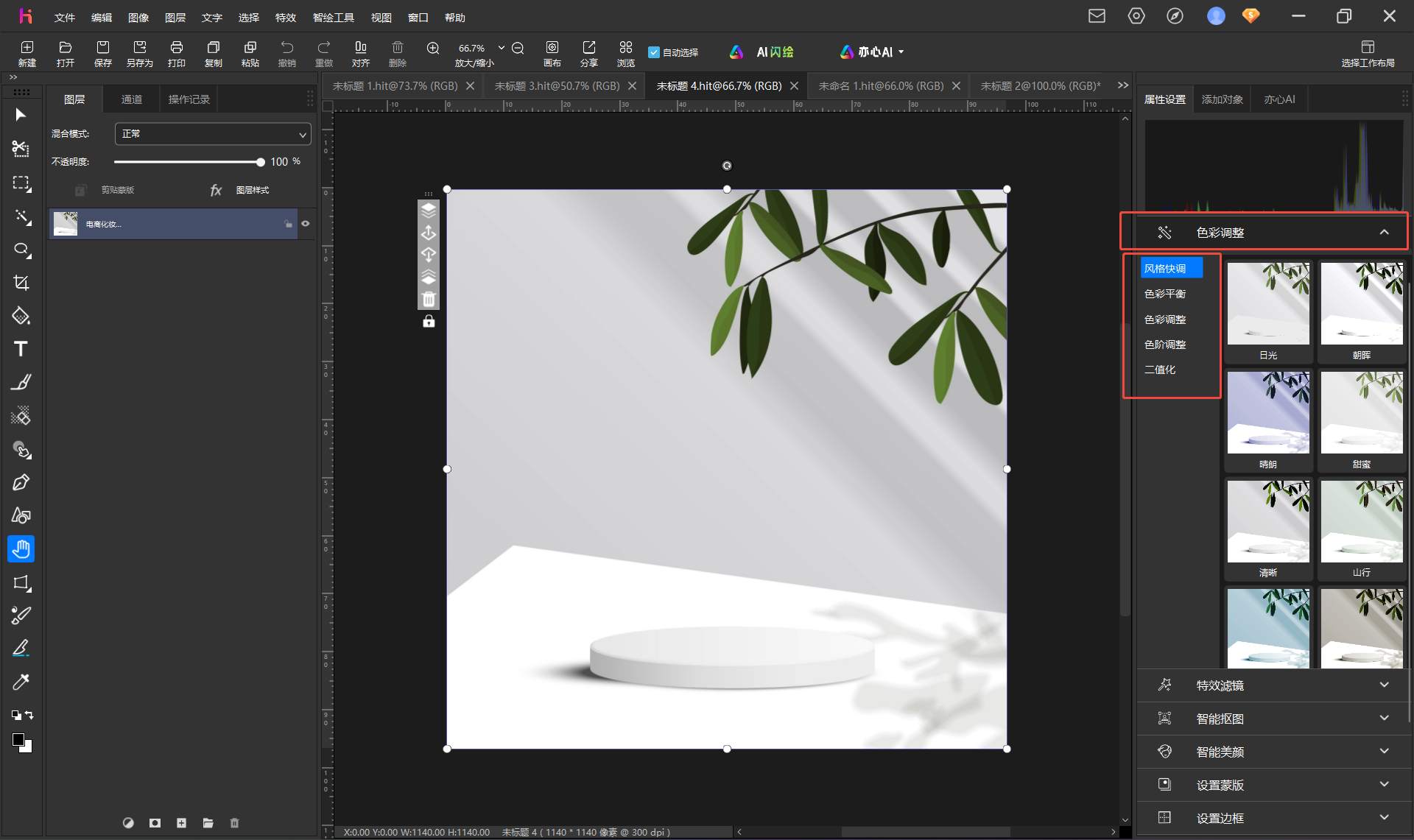Show more document tabs overflow arrow

click(x=1123, y=85)
